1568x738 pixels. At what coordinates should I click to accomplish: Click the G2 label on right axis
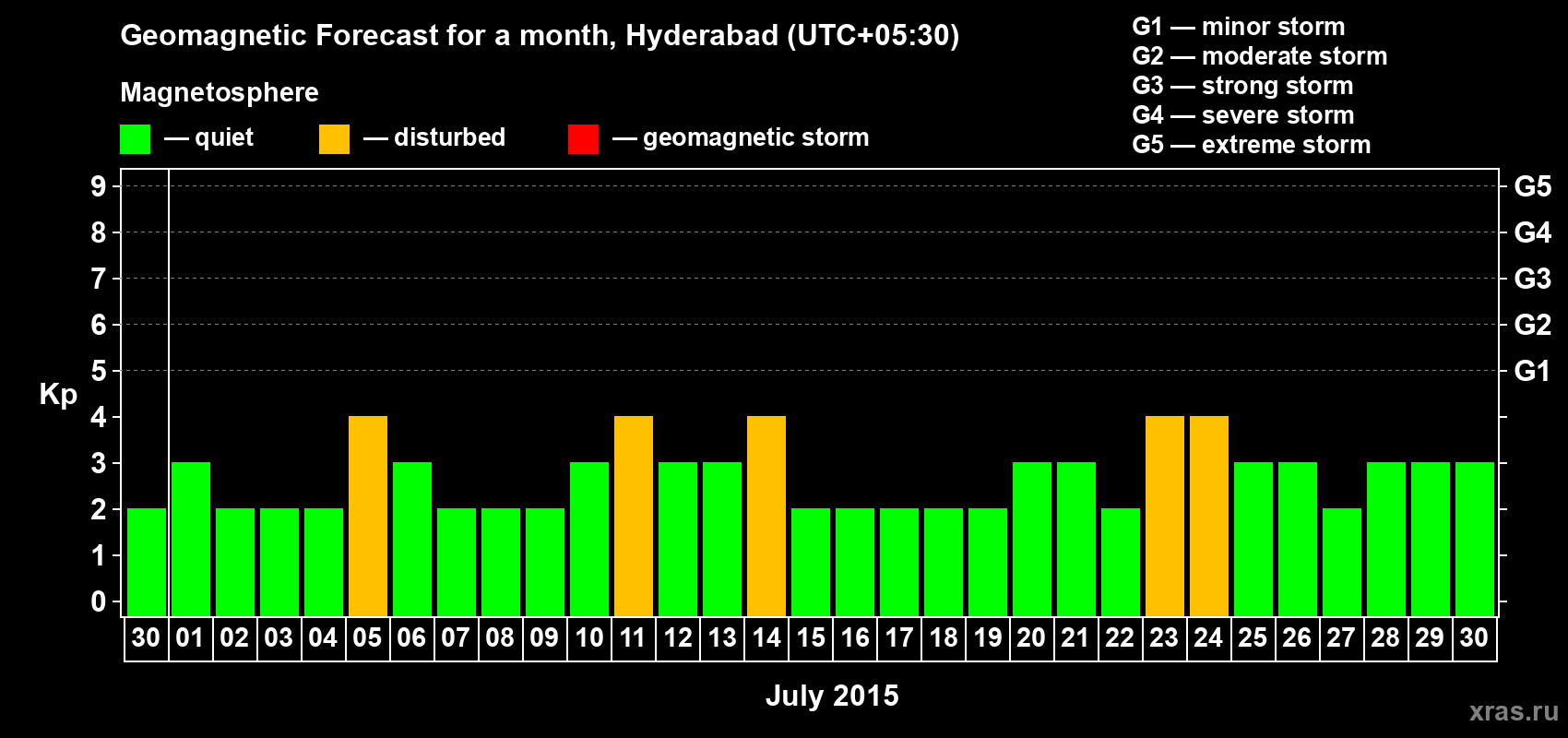[x=1532, y=325]
